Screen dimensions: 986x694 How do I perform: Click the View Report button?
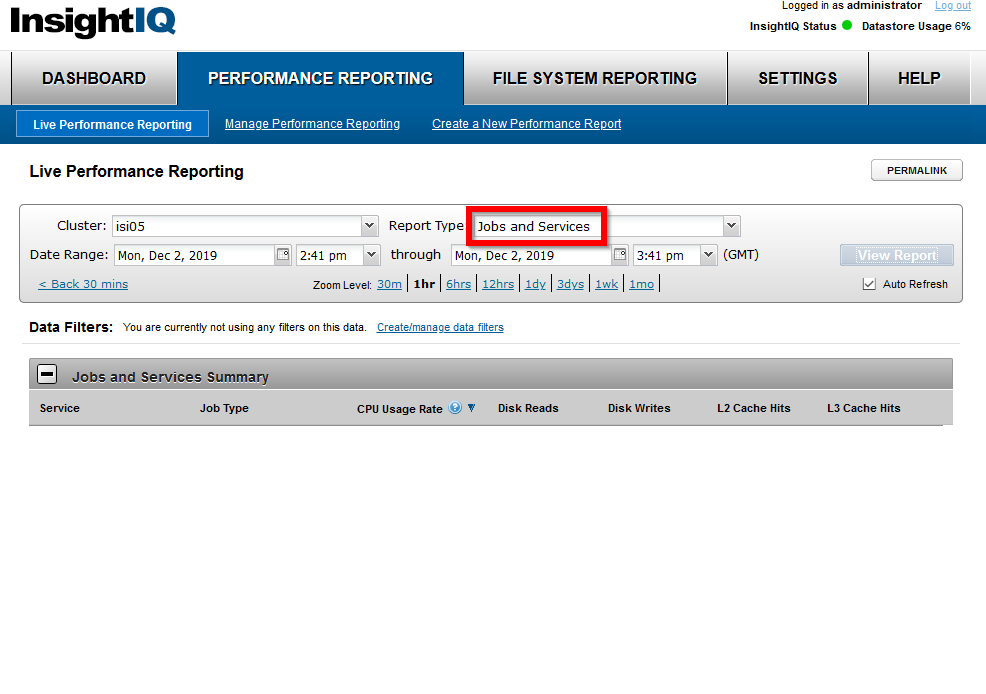coord(896,255)
